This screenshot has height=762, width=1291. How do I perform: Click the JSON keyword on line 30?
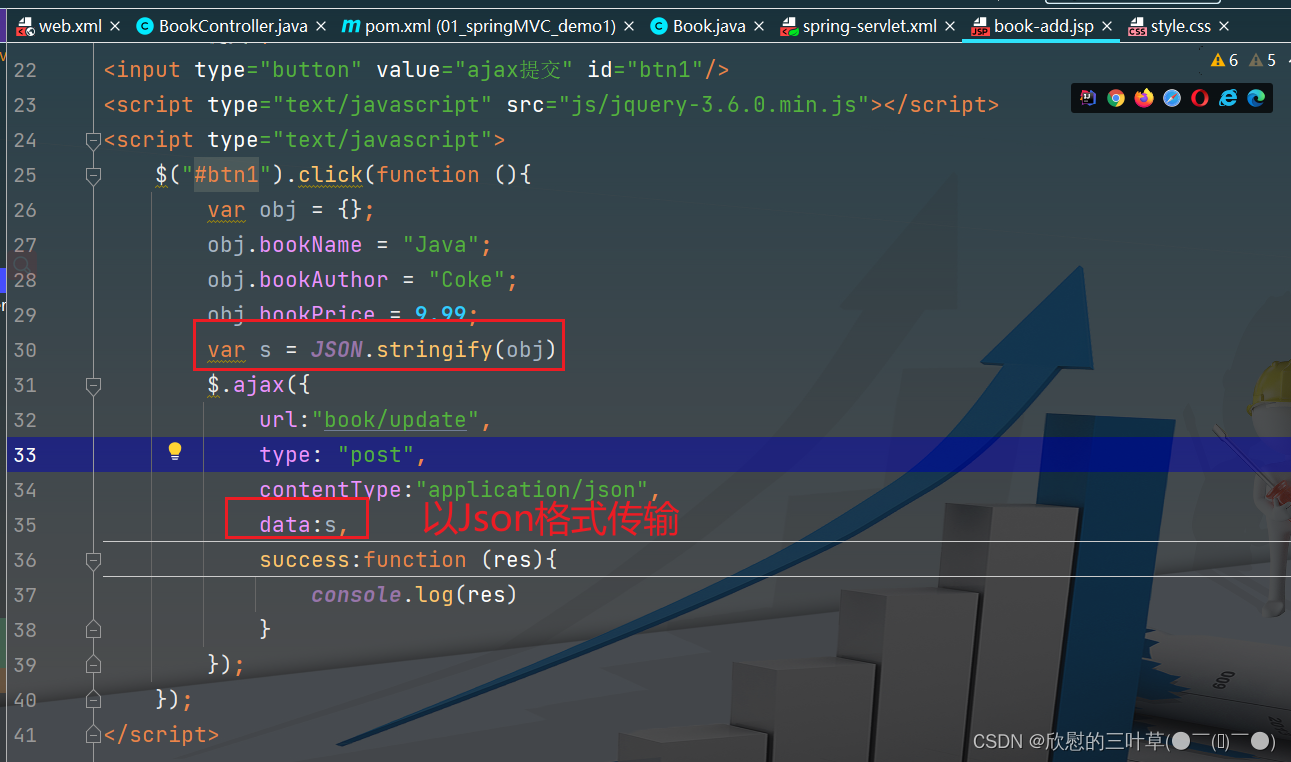pos(336,350)
